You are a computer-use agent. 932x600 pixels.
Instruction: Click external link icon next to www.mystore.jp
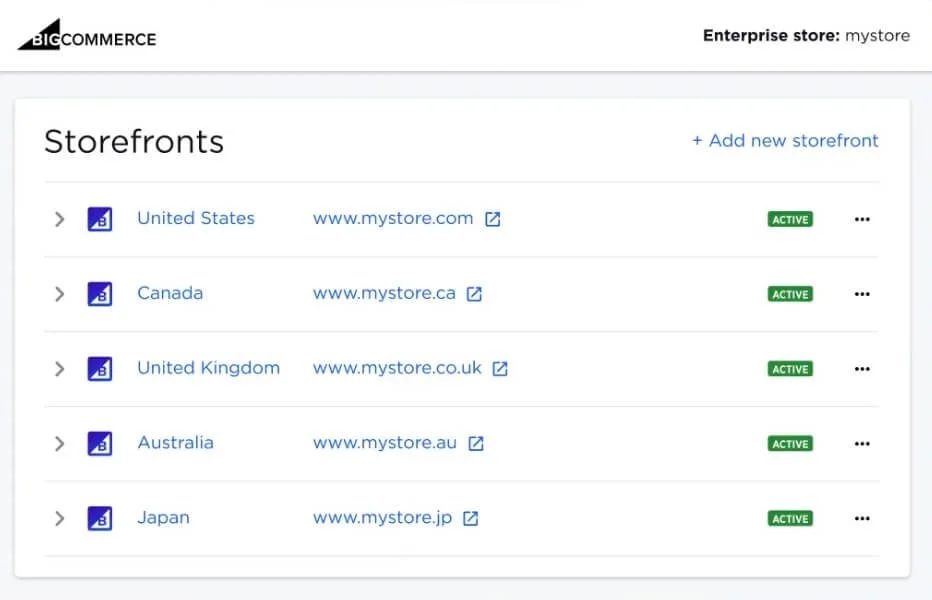(471, 519)
